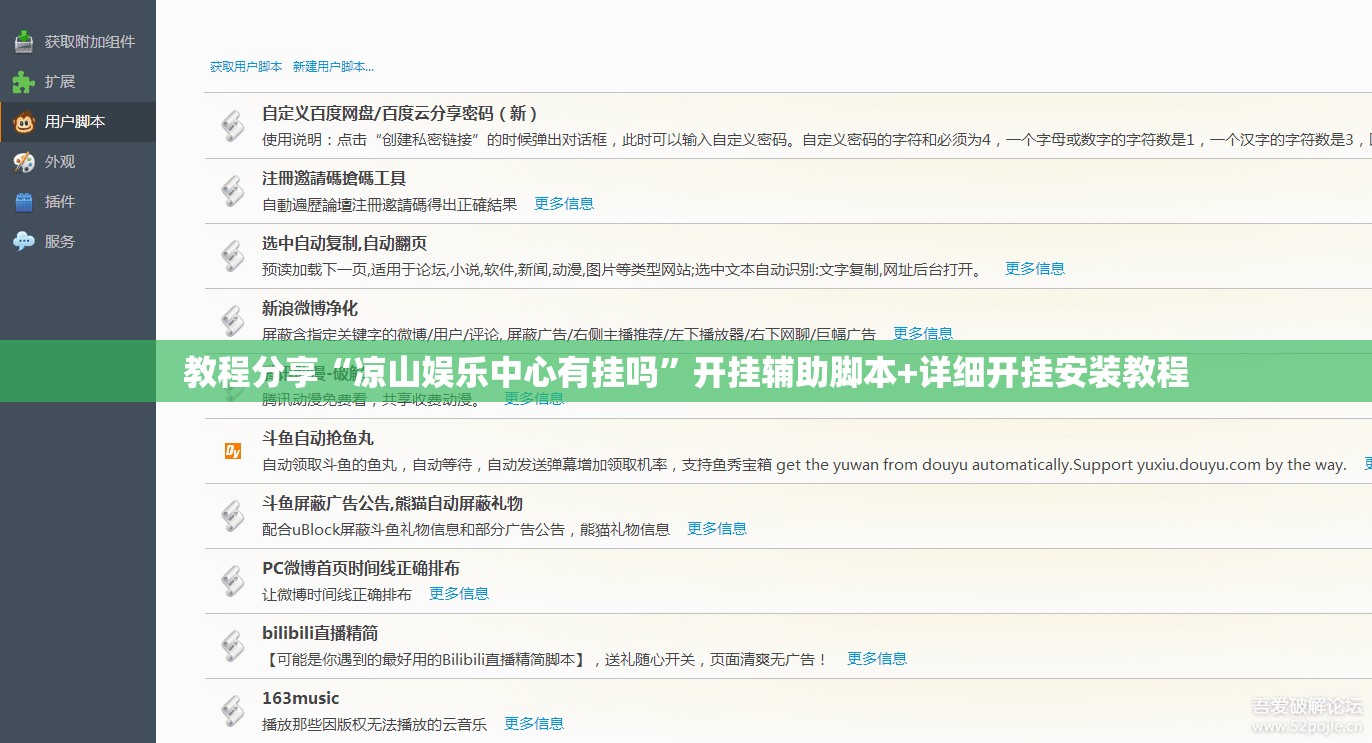Viewport: 1372px width, 743px height.
Task: Select the title 注冊邀請碼搶碼工具
Action: tap(334, 179)
